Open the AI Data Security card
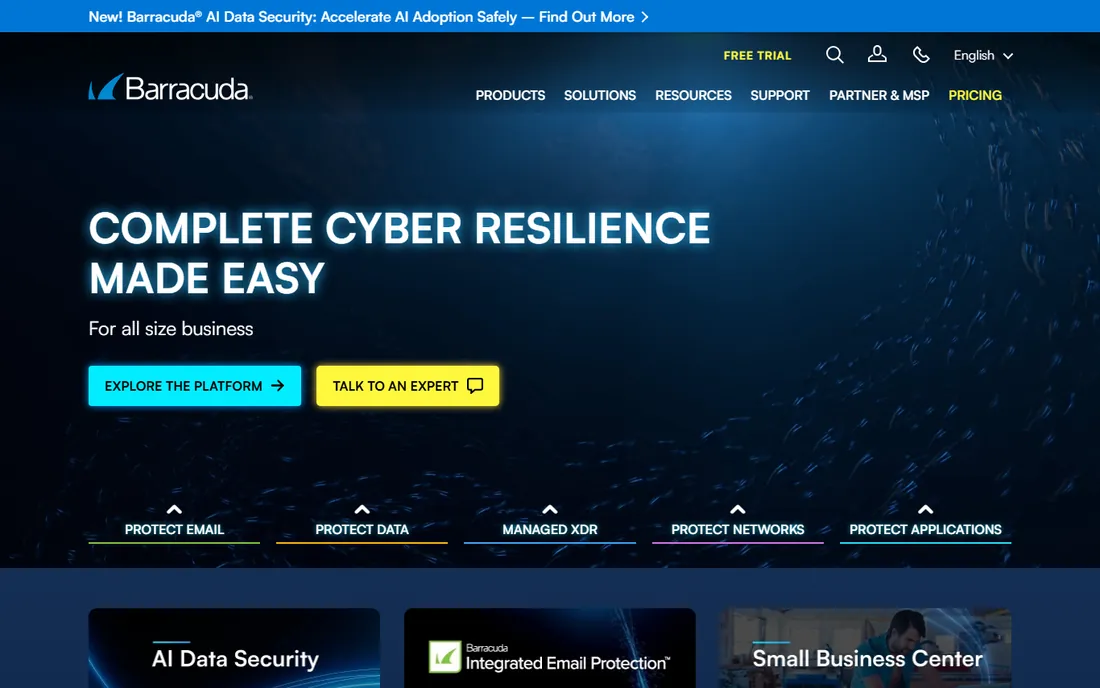The width and height of the screenshot is (1100, 688). pos(234,648)
